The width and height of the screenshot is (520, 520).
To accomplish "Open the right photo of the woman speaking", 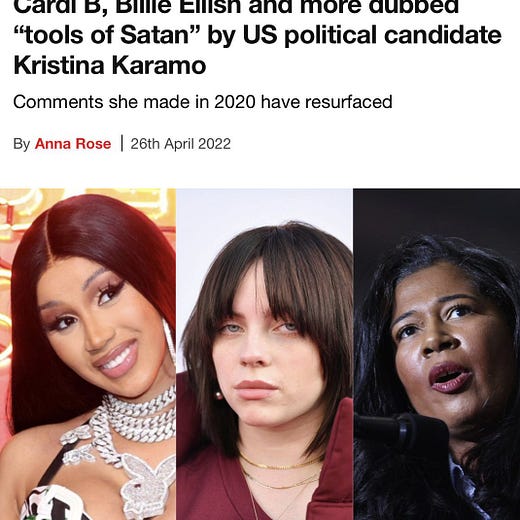I will coord(437,354).
